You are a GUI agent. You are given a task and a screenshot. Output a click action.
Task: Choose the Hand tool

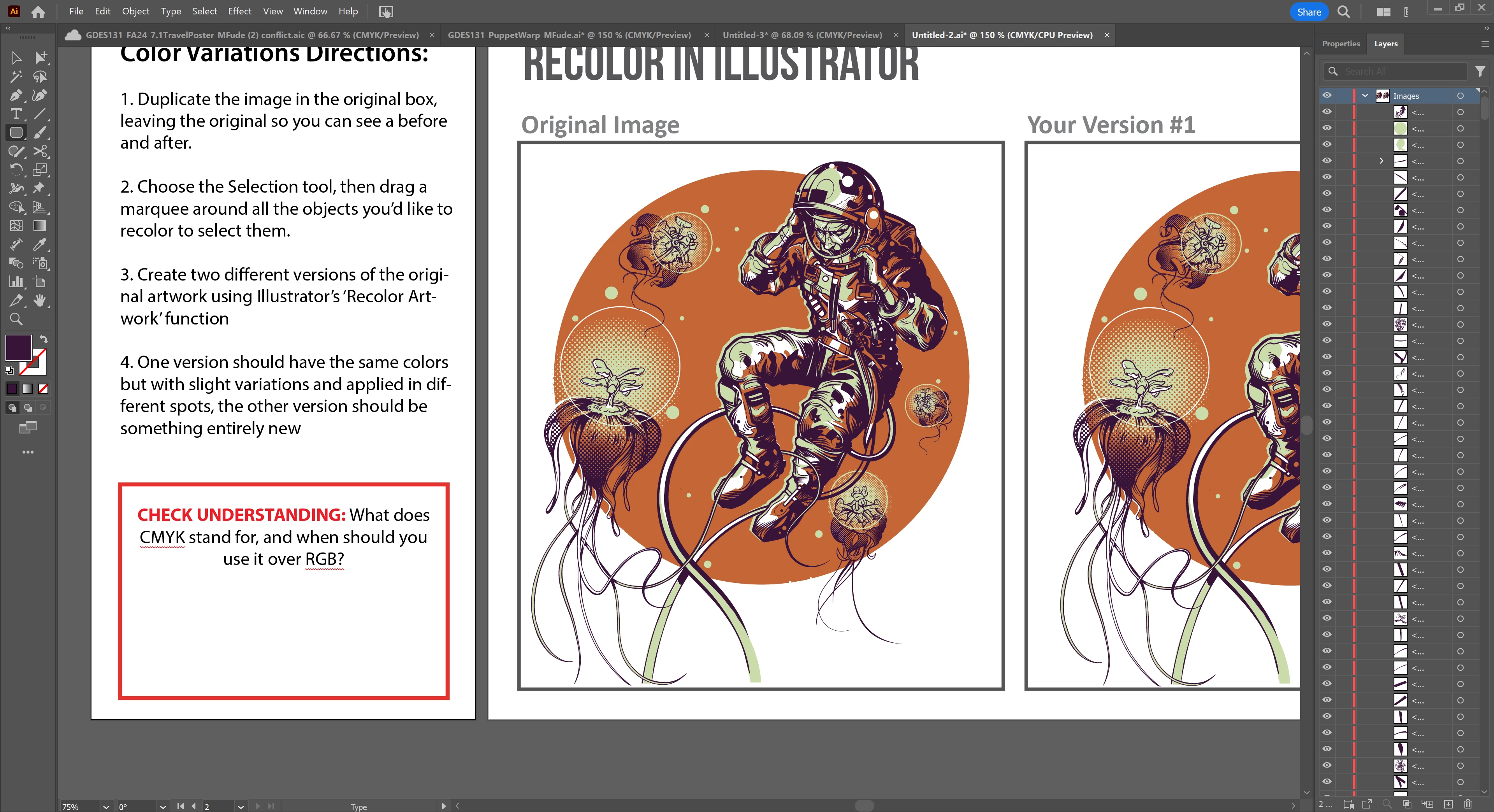click(39, 300)
